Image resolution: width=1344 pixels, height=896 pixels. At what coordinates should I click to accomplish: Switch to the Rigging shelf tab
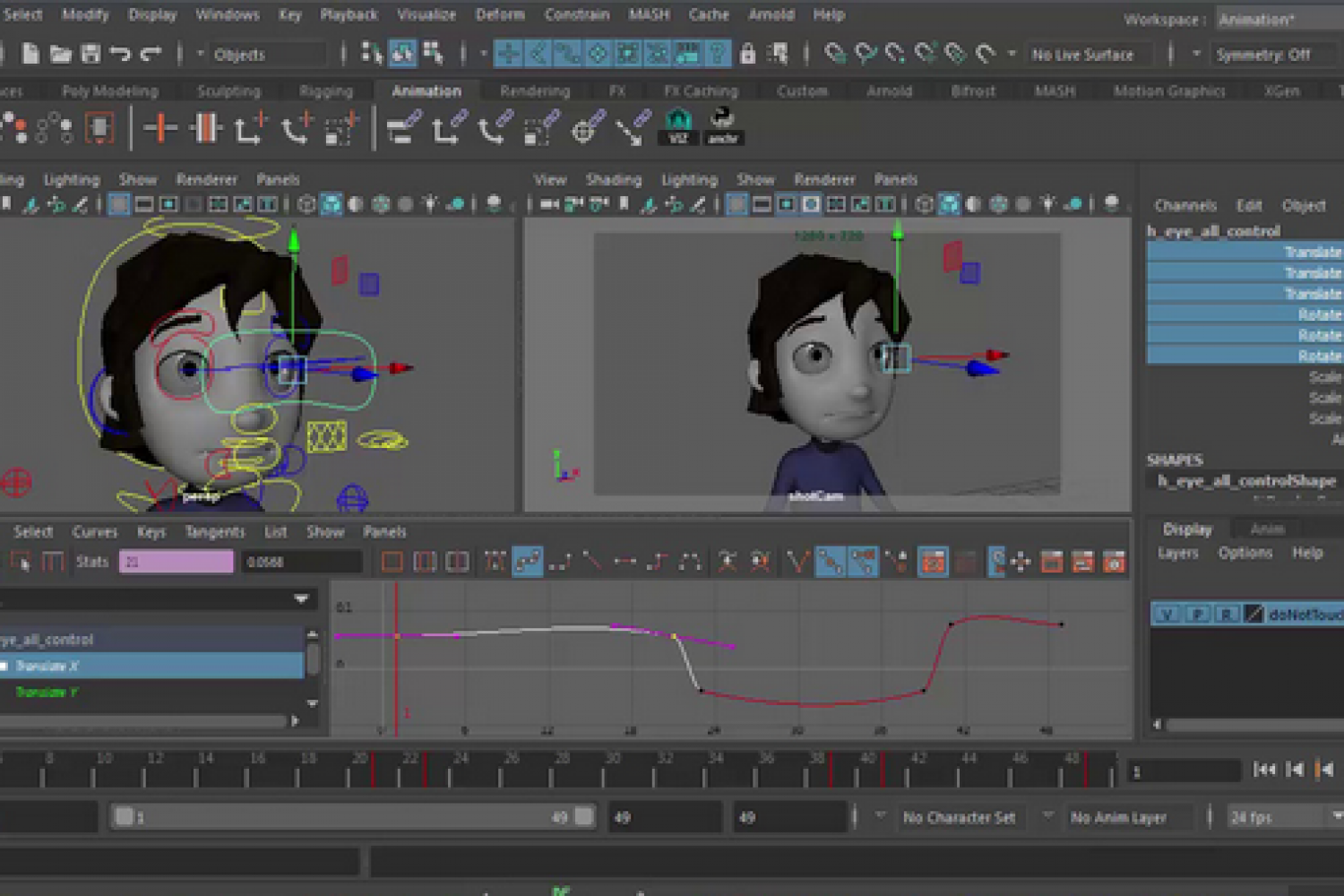pyautogui.click(x=325, y=91)
